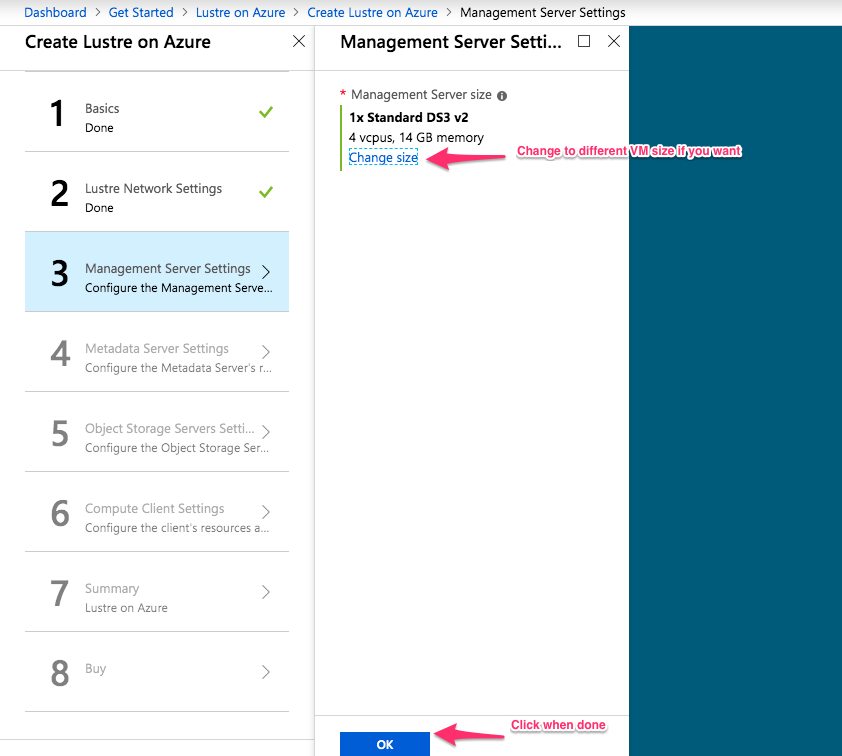Maximize the Management Server Settings blade

click(x=584, y=41)
